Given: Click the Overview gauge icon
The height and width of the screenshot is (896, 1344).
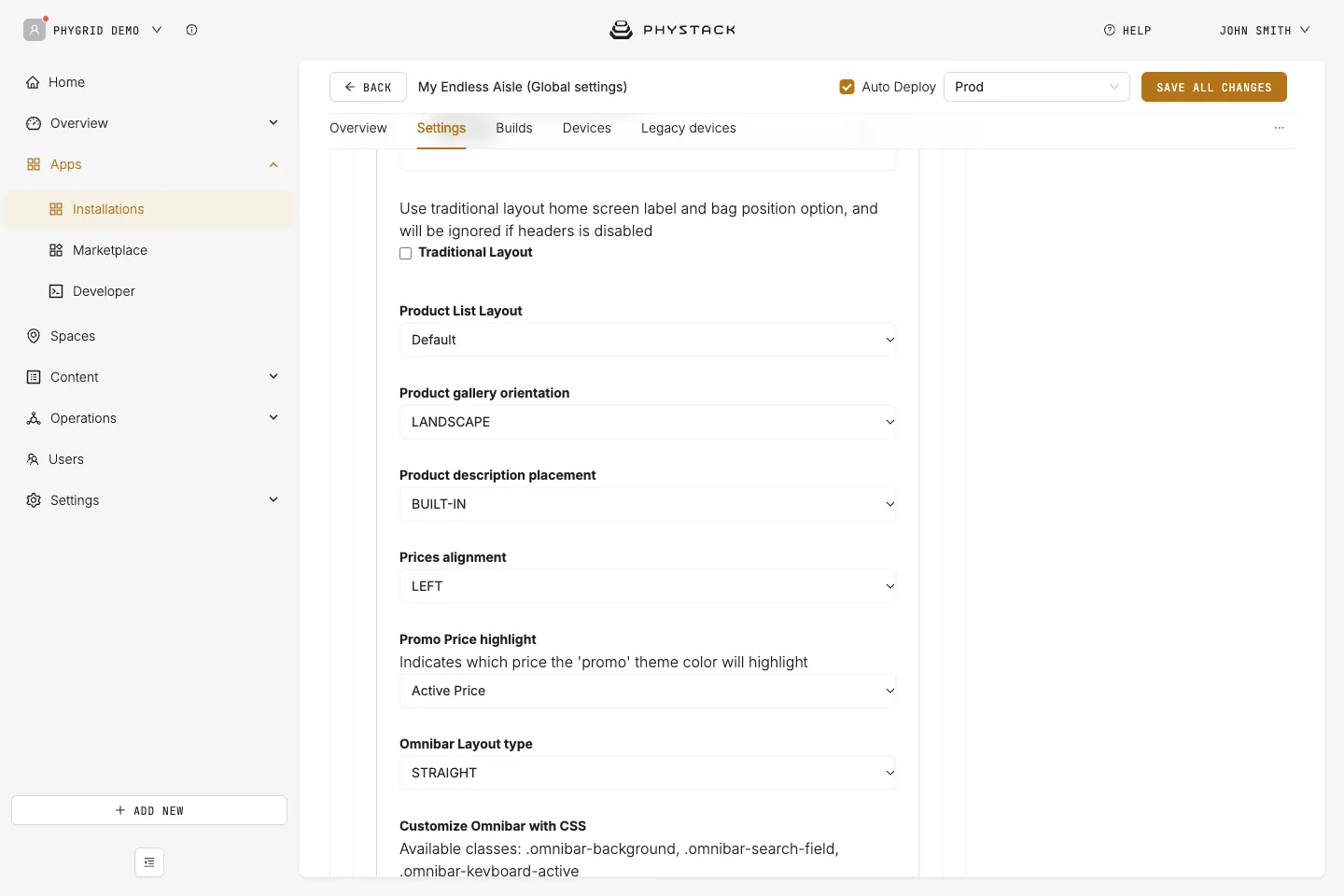Looking at the screenshot, I should [x=34, y=123].
